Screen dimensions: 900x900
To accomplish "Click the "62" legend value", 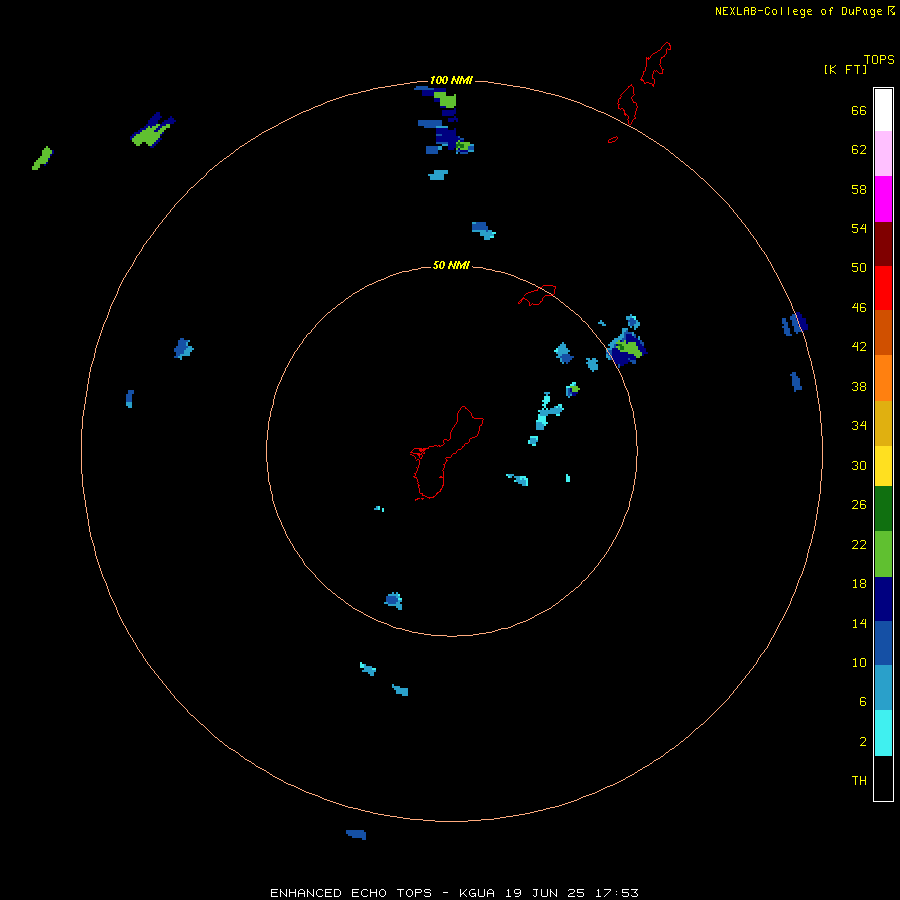I will click(859, 150).
